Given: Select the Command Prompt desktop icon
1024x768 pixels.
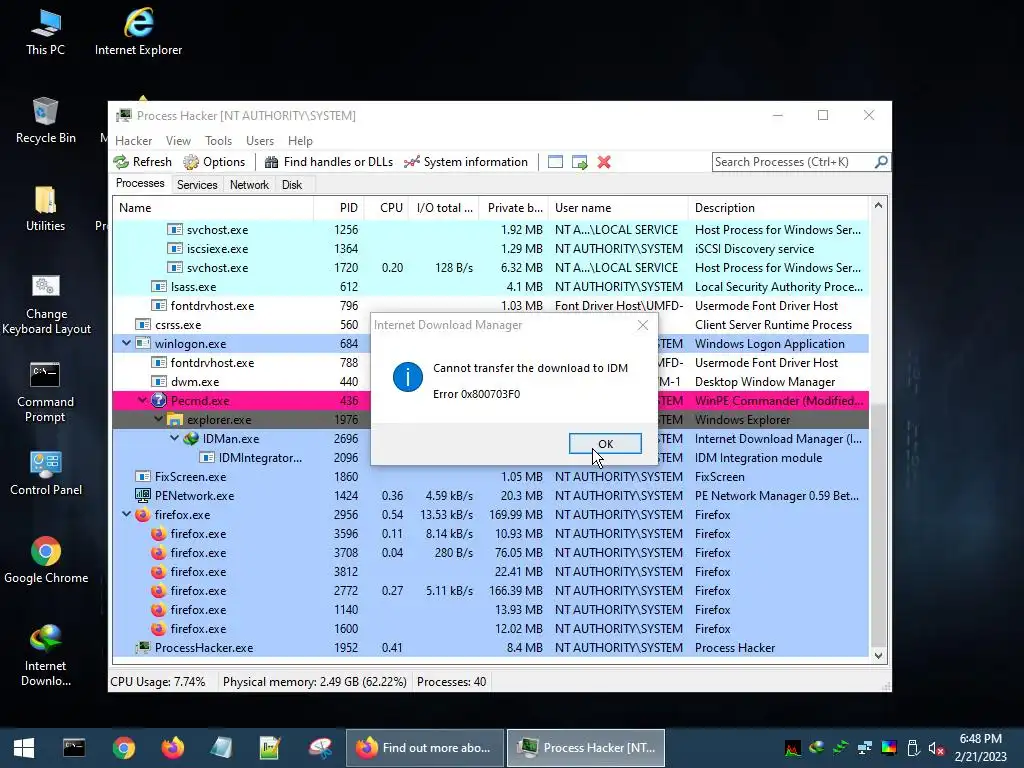Looking at the screenshot, I should pyautogui.click(x=45, y=392).
